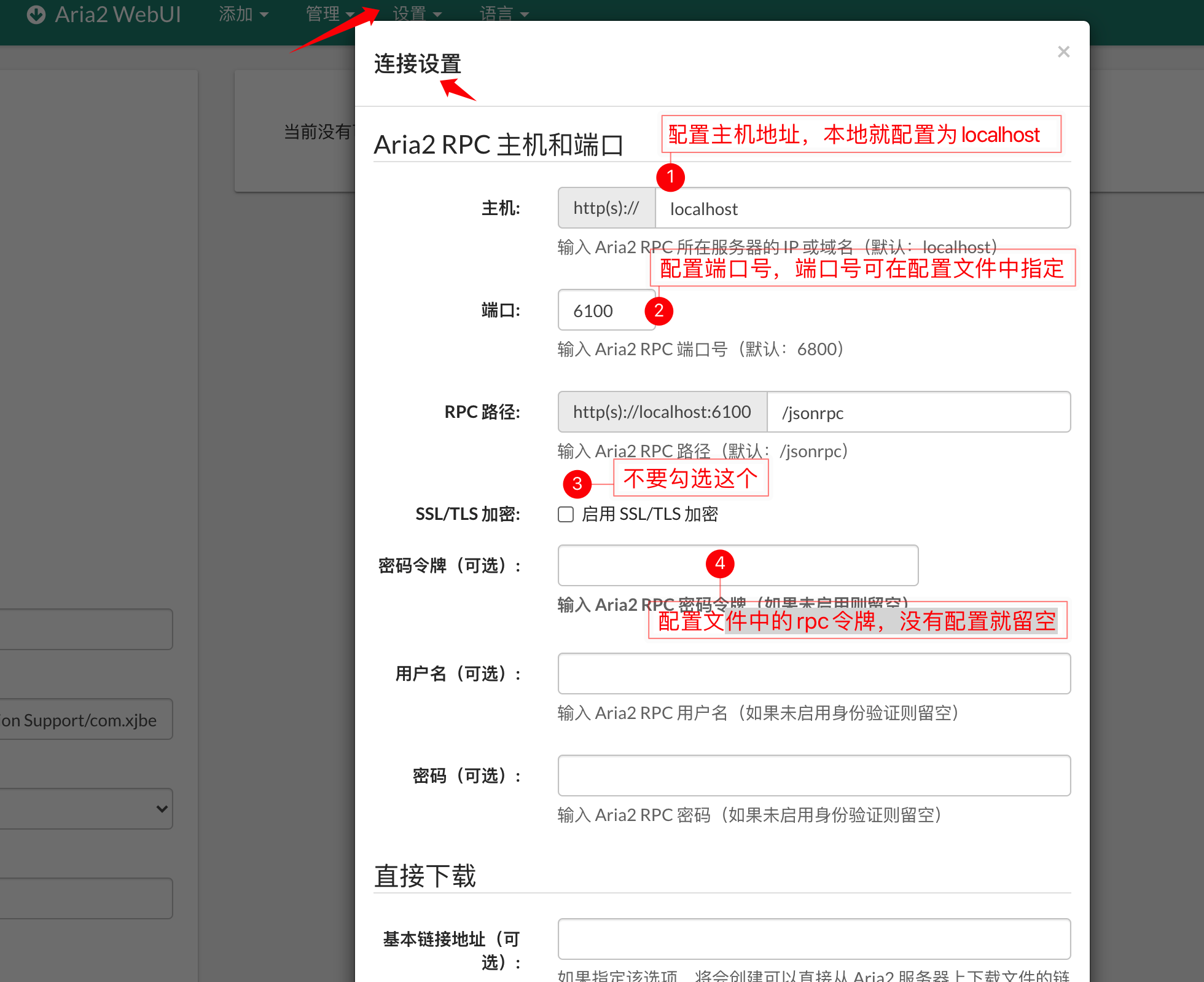Click the 启用 SSL/TLS 加密 label text

649,514
